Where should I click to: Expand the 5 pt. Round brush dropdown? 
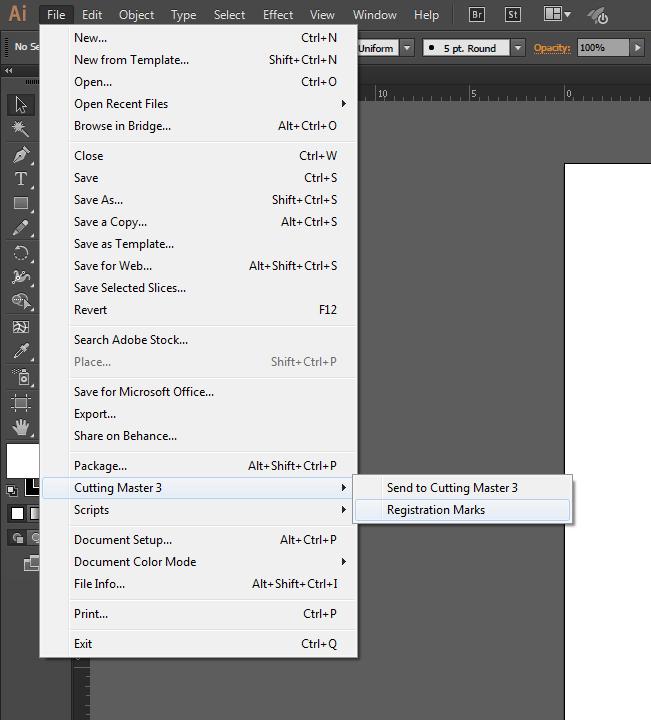[x=517, y=48]
